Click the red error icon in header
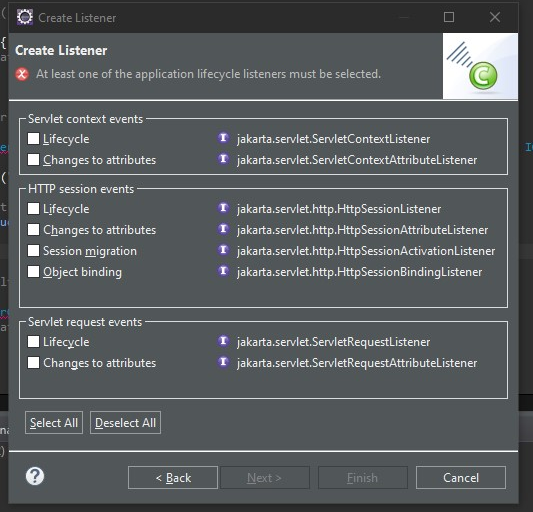 [22, 74]
